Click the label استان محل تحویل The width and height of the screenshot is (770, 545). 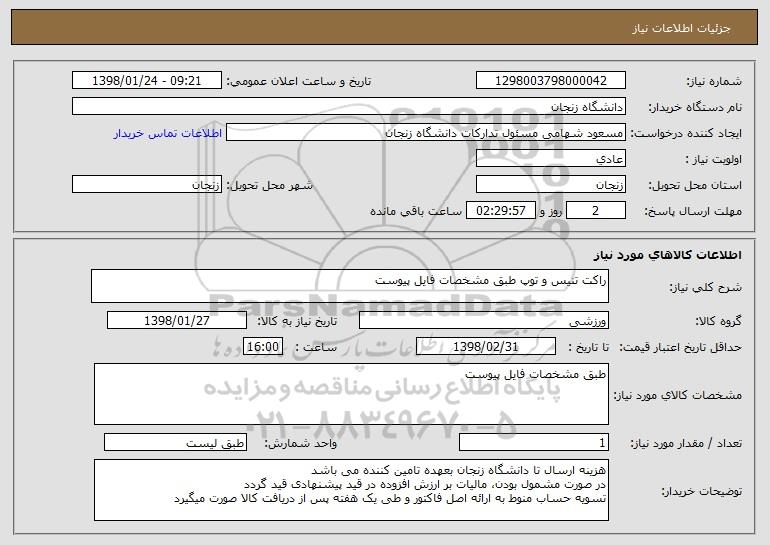(695, 185)
